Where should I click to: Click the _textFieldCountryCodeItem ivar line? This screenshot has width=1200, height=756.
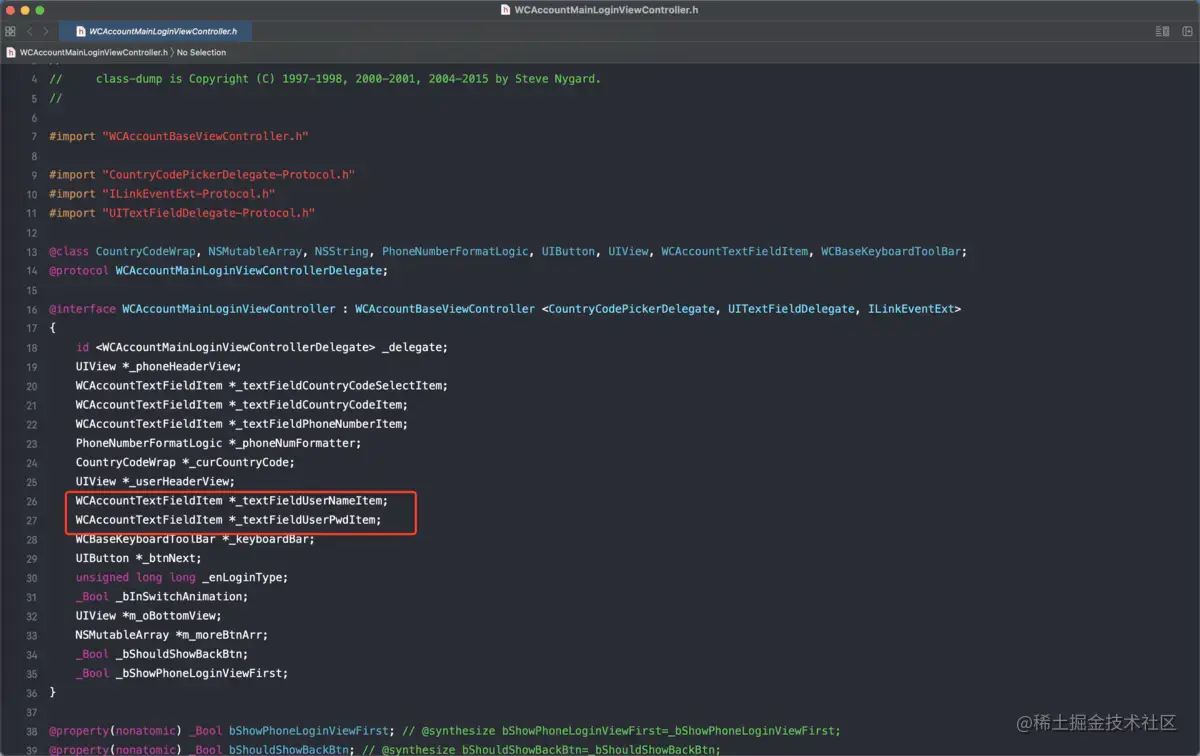[x=242, y=405]
